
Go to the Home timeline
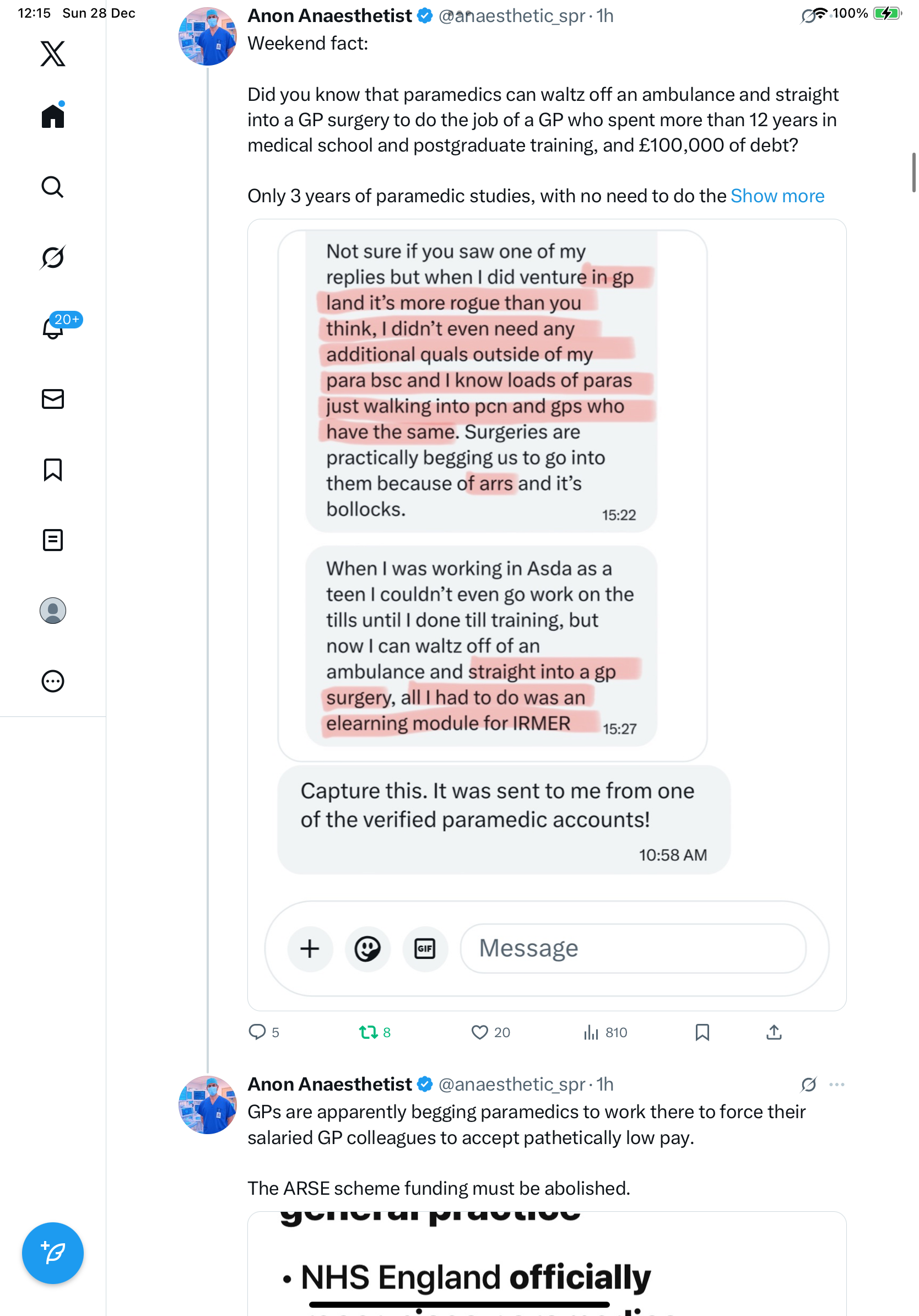[x=53, y=116]
